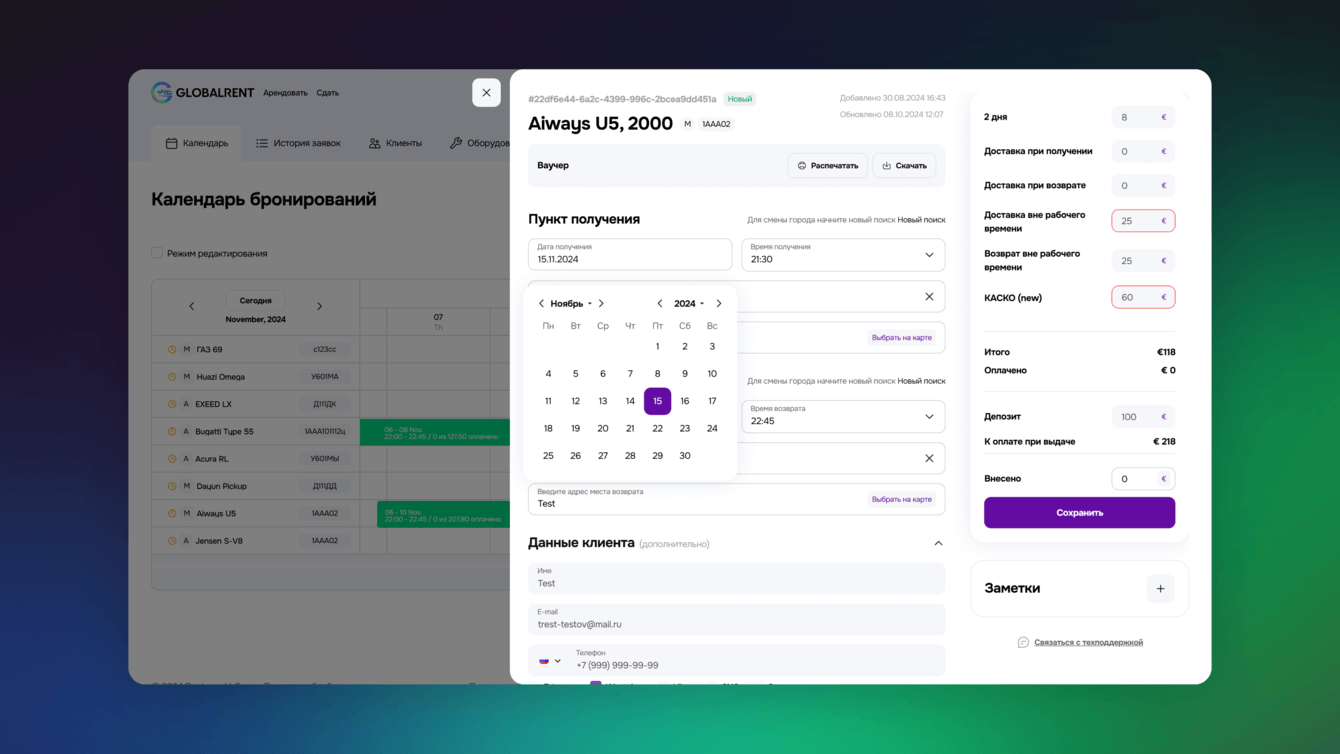Select day 22 in the date picker

point(657,428)
